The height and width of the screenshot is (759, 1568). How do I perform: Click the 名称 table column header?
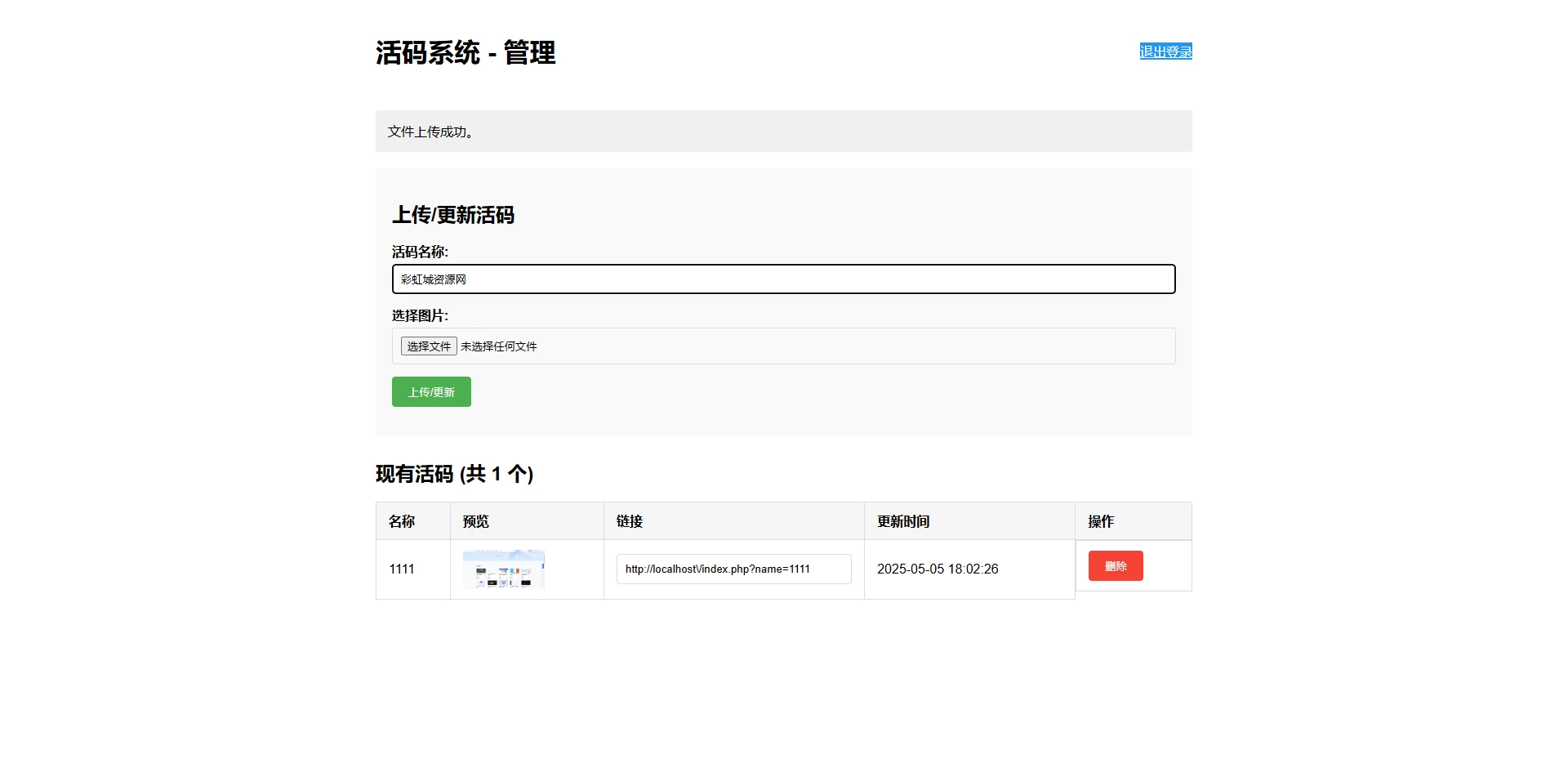pyautogui.click(x=402, y=520)
